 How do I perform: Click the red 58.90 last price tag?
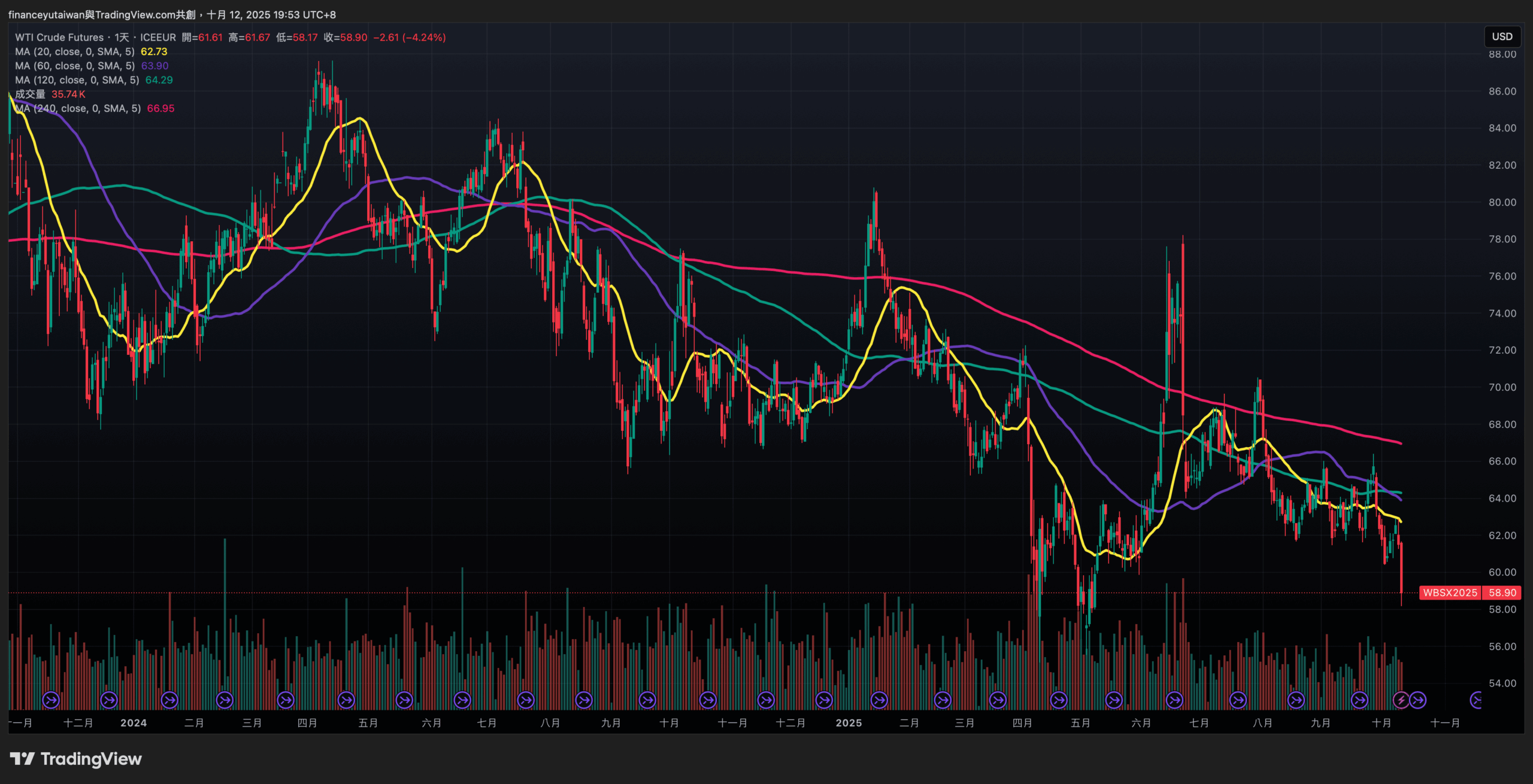1502,592
